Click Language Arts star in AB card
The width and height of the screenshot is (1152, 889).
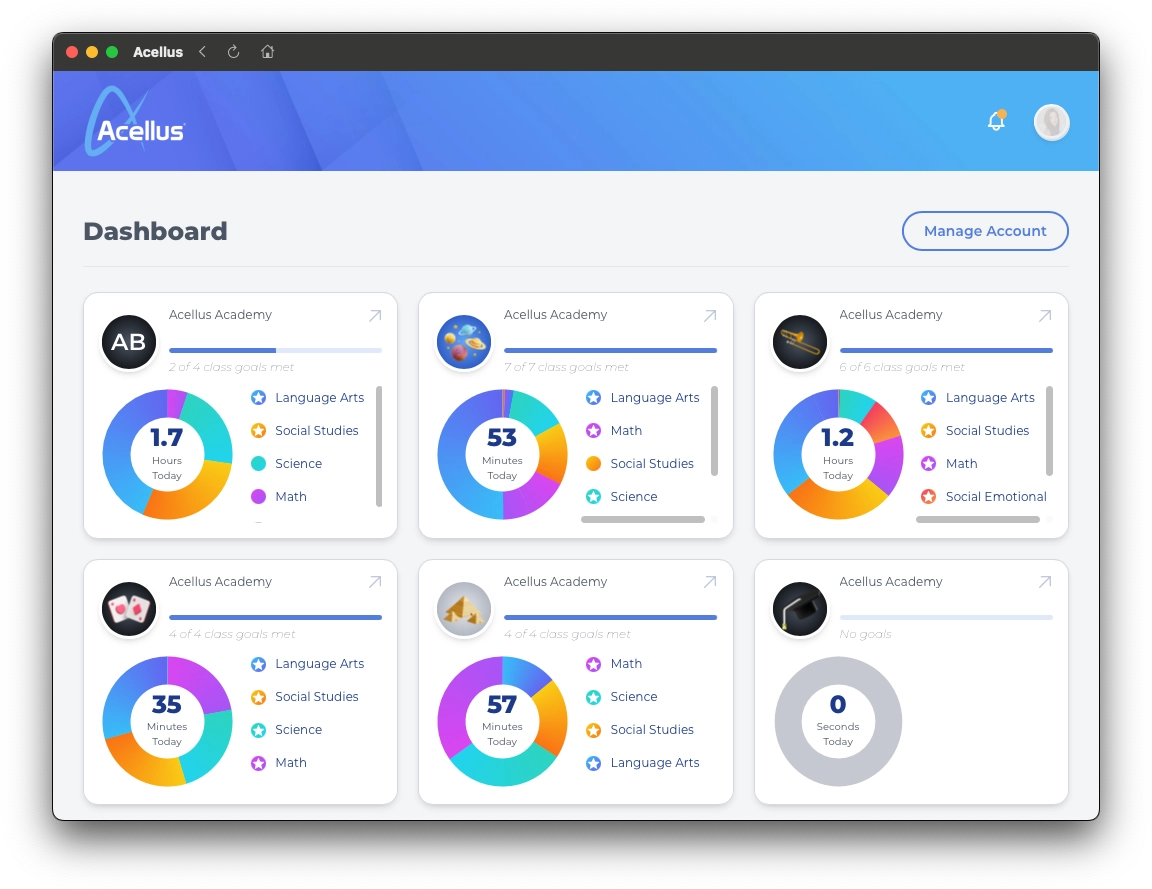point(259,397)
